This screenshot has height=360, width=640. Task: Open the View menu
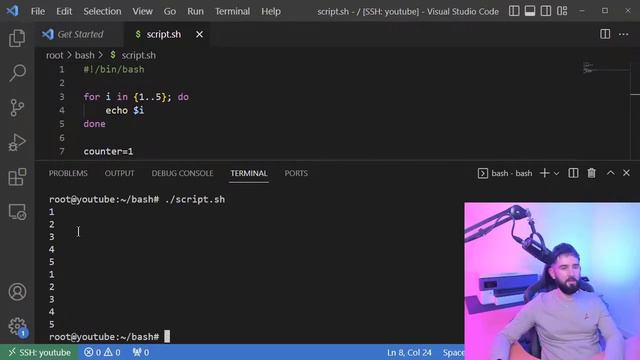142,11
